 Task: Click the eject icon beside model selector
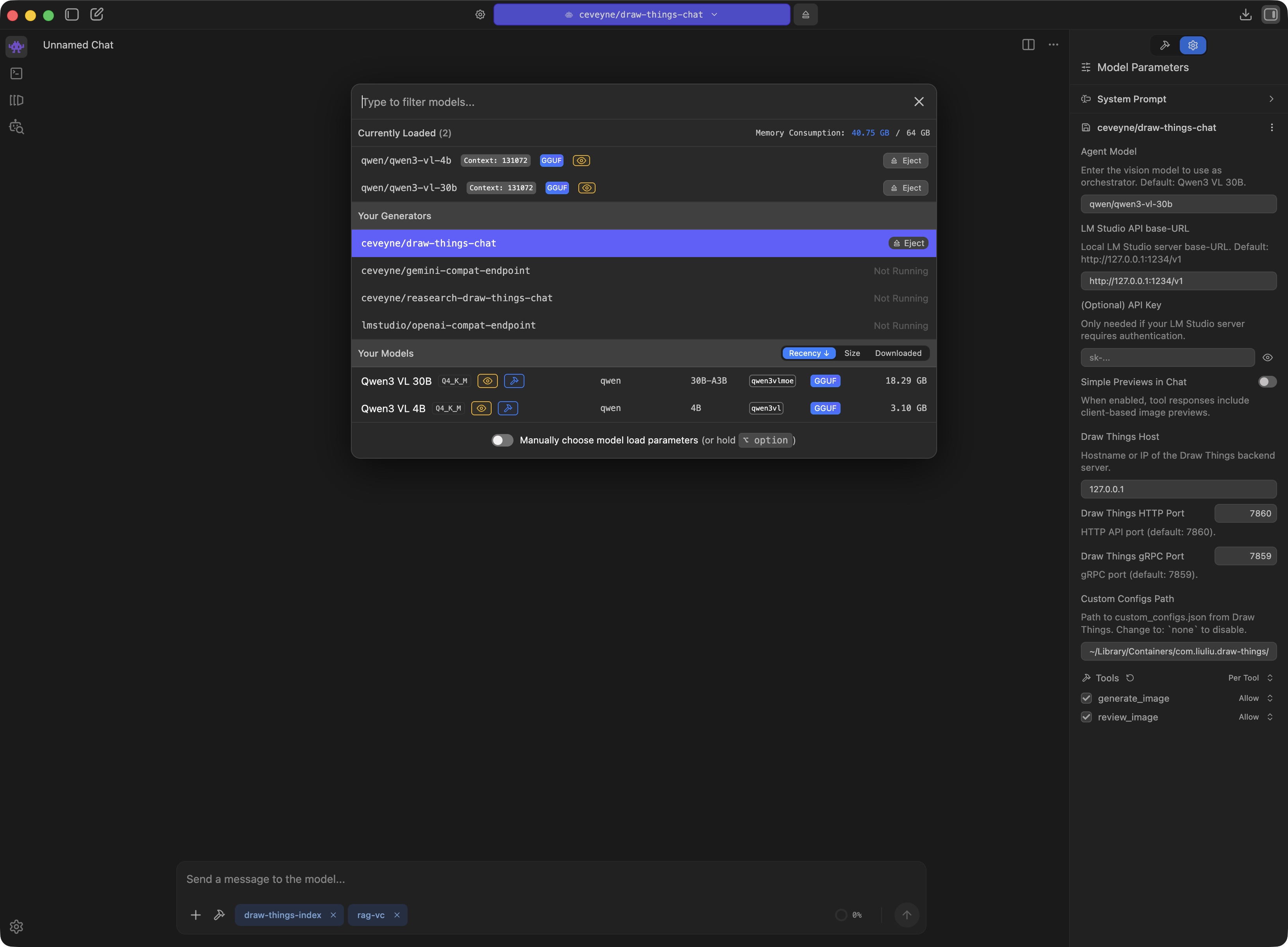[805, 14]
